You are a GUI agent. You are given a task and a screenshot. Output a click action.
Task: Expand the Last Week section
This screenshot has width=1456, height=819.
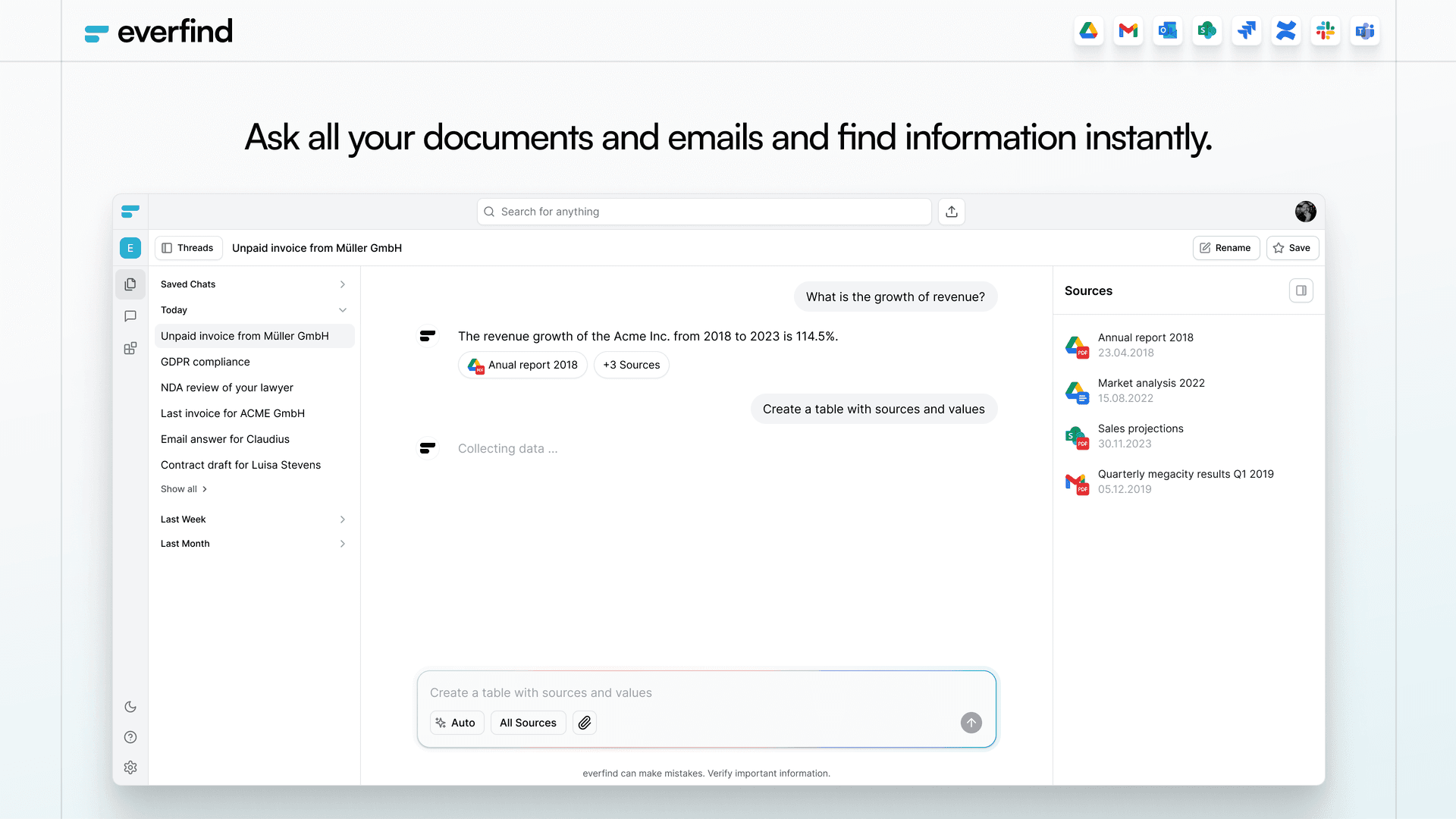point(343,519)
